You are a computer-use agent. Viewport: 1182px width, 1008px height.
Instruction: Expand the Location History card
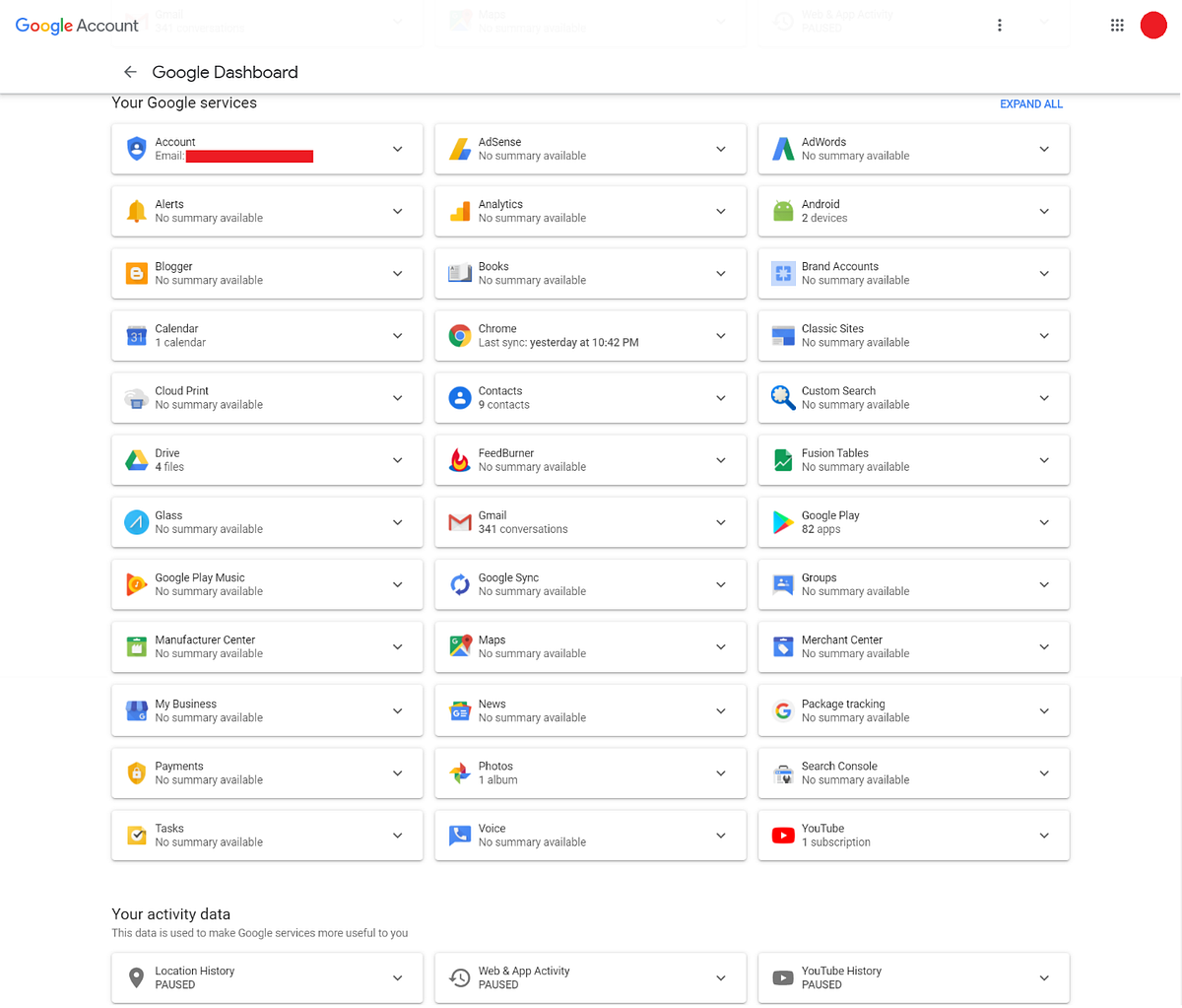[398, 977]
